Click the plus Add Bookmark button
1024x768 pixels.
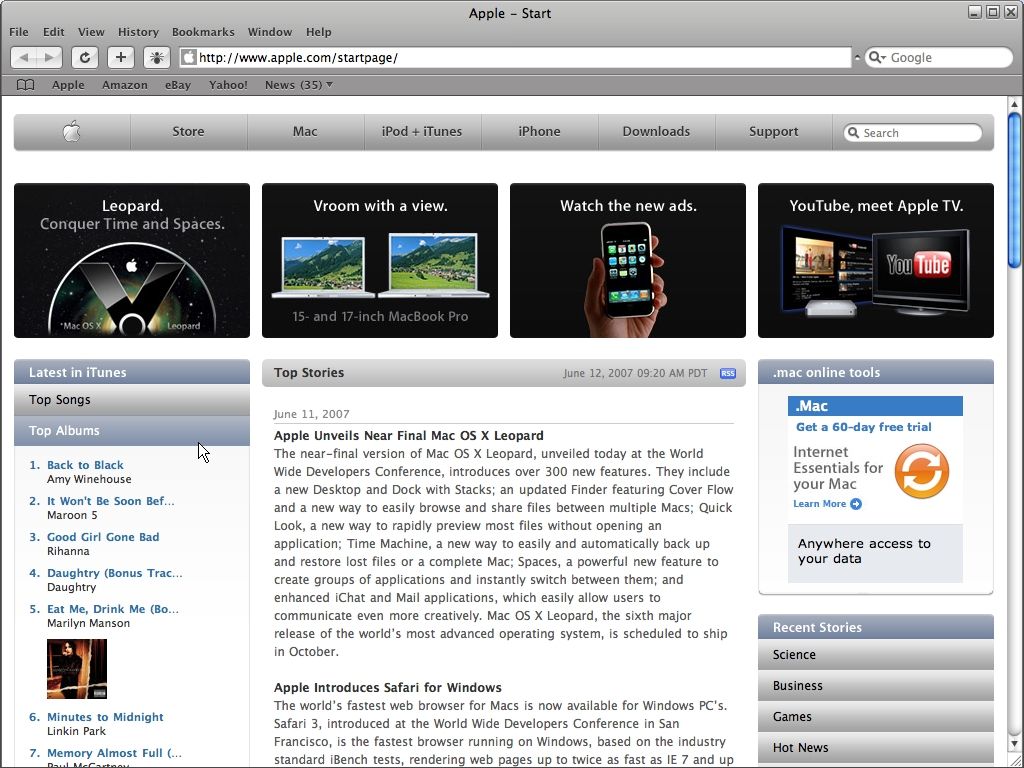point(121,58)
